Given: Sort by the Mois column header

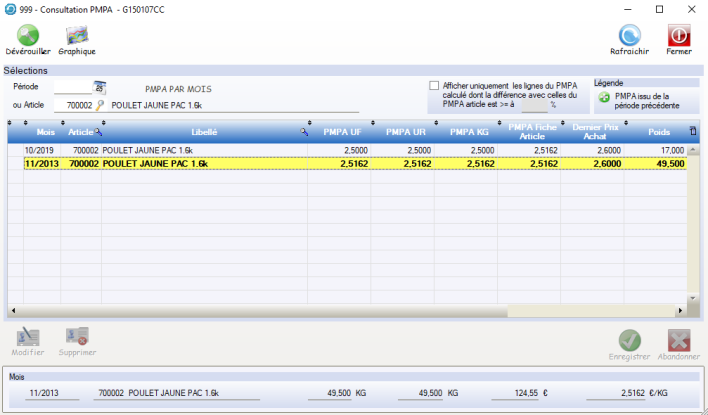Looking at the screenshot, I should click(45, 131).
